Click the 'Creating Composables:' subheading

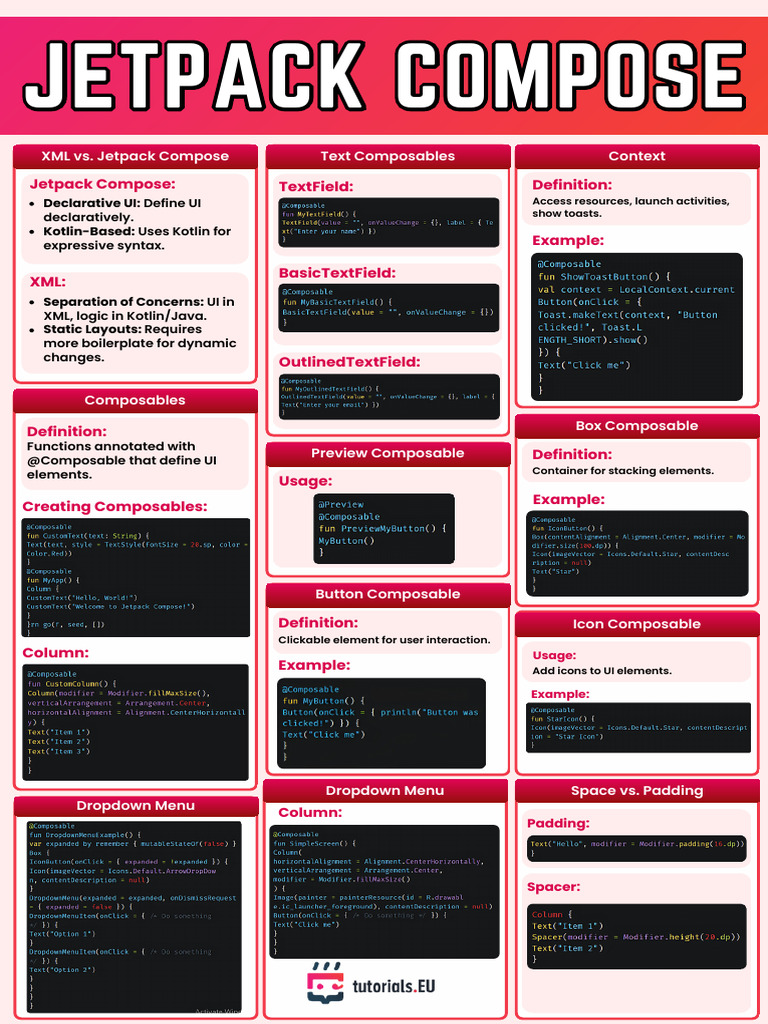pyautogui.click(x=115, y=507)
